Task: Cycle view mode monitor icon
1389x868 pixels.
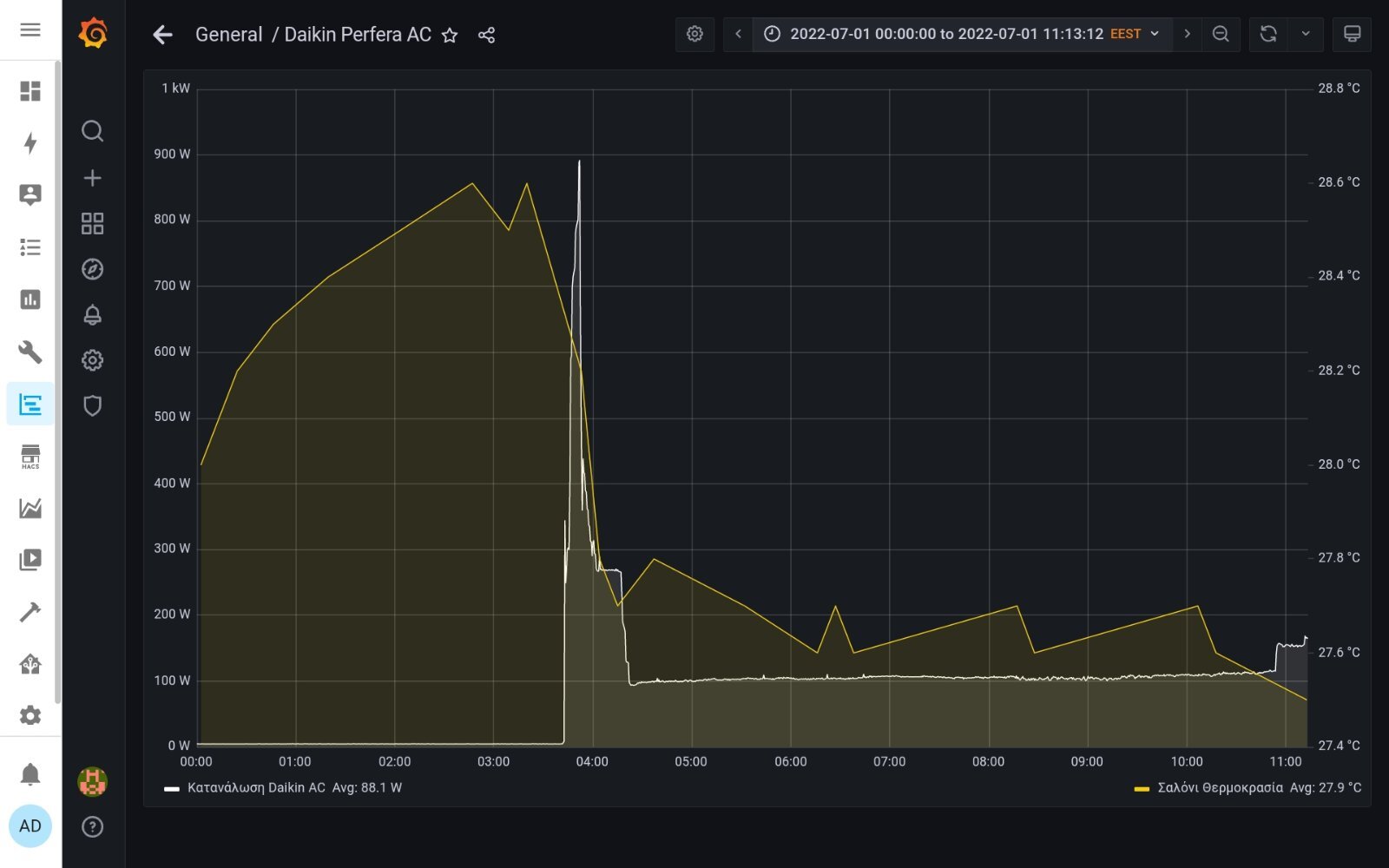Action: click(x=1352, y=34)
